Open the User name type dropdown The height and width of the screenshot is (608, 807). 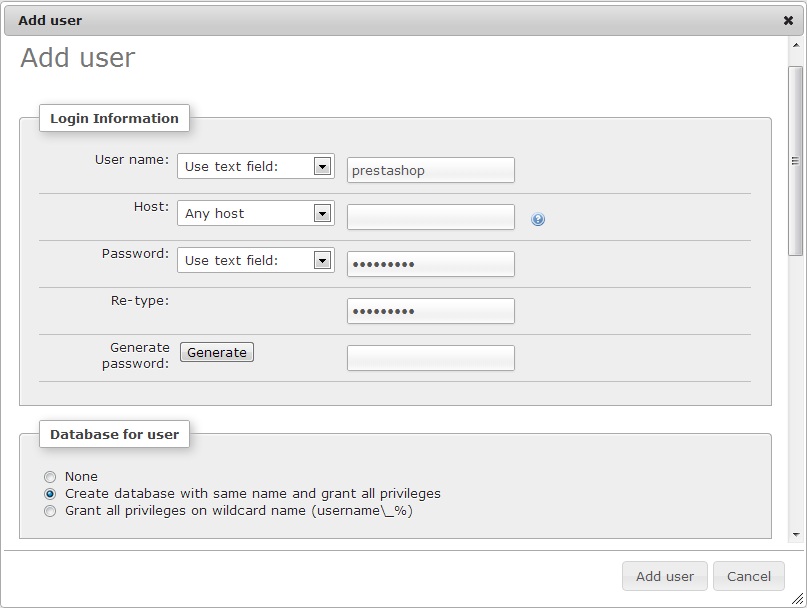point(256,166)
